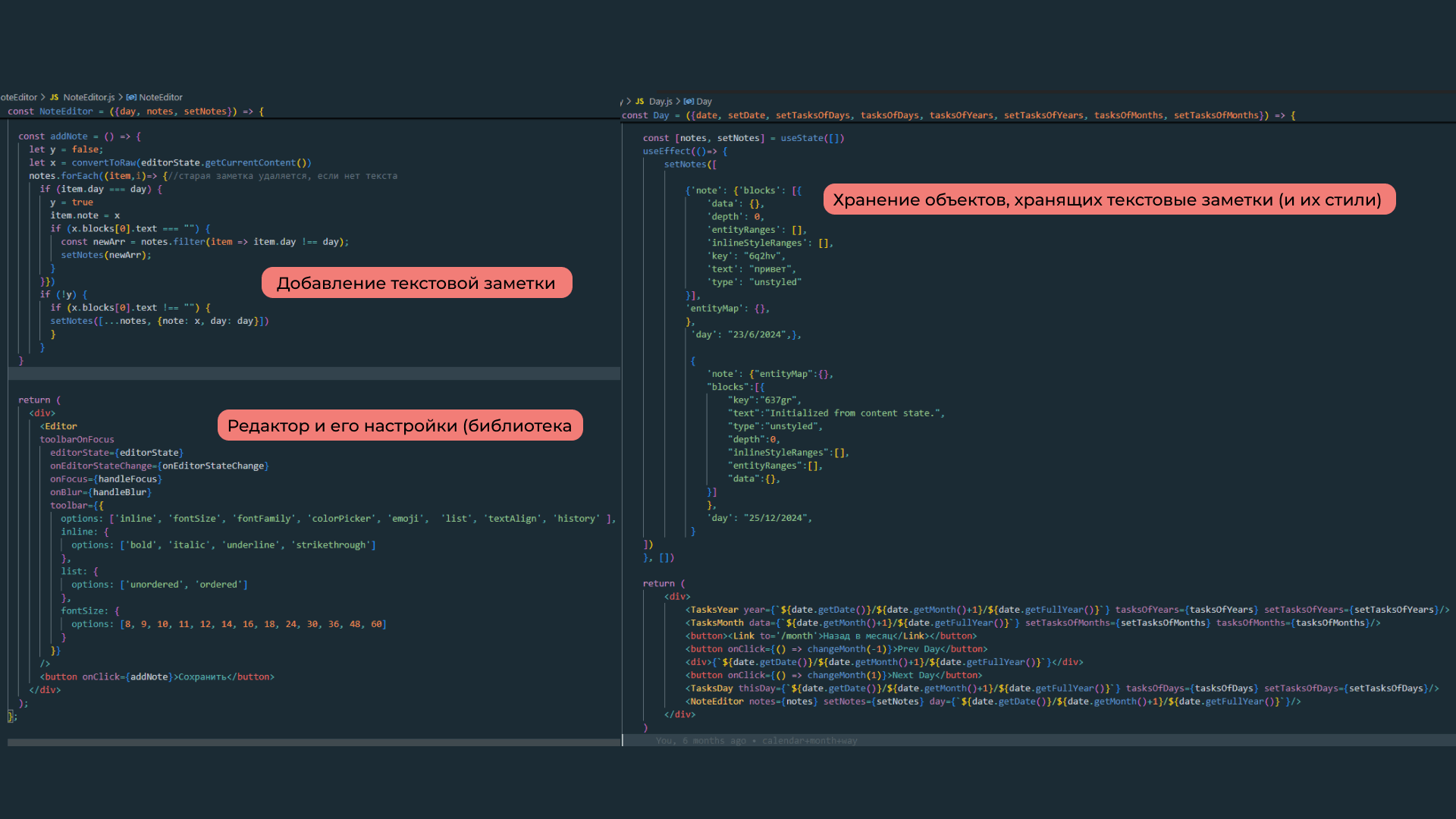Click the 'fontSize: {' line
This screenshot has width=1456, height=819.
[90, 611]
